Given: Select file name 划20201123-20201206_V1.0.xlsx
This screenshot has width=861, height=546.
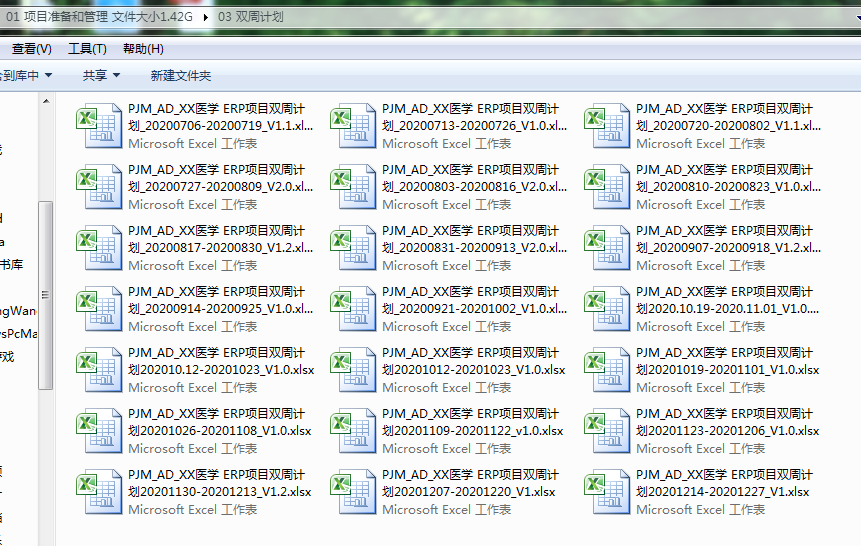Looking at the screenshot, I should [728, 431].
